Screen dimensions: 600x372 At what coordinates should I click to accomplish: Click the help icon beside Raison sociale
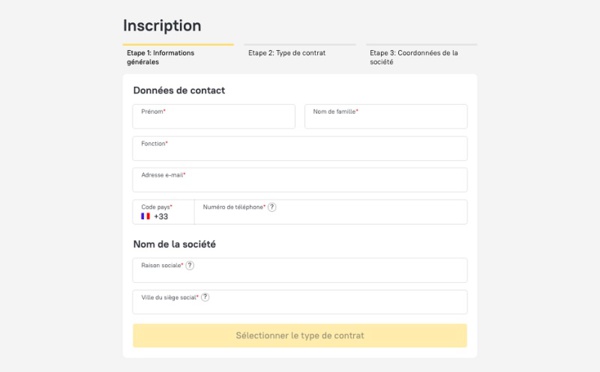coord(190,265)
